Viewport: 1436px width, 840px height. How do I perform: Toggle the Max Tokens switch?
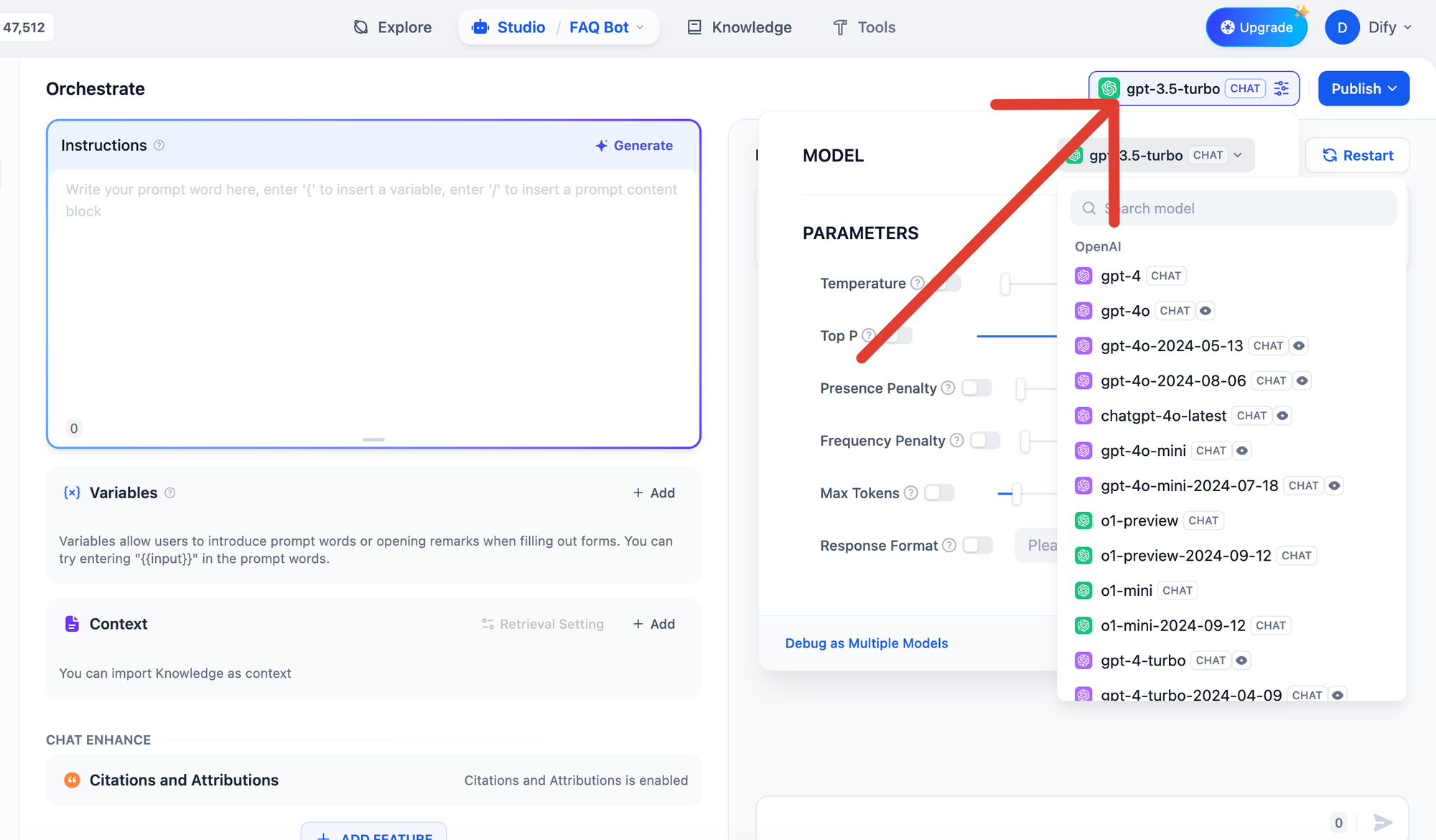point(939,493)
